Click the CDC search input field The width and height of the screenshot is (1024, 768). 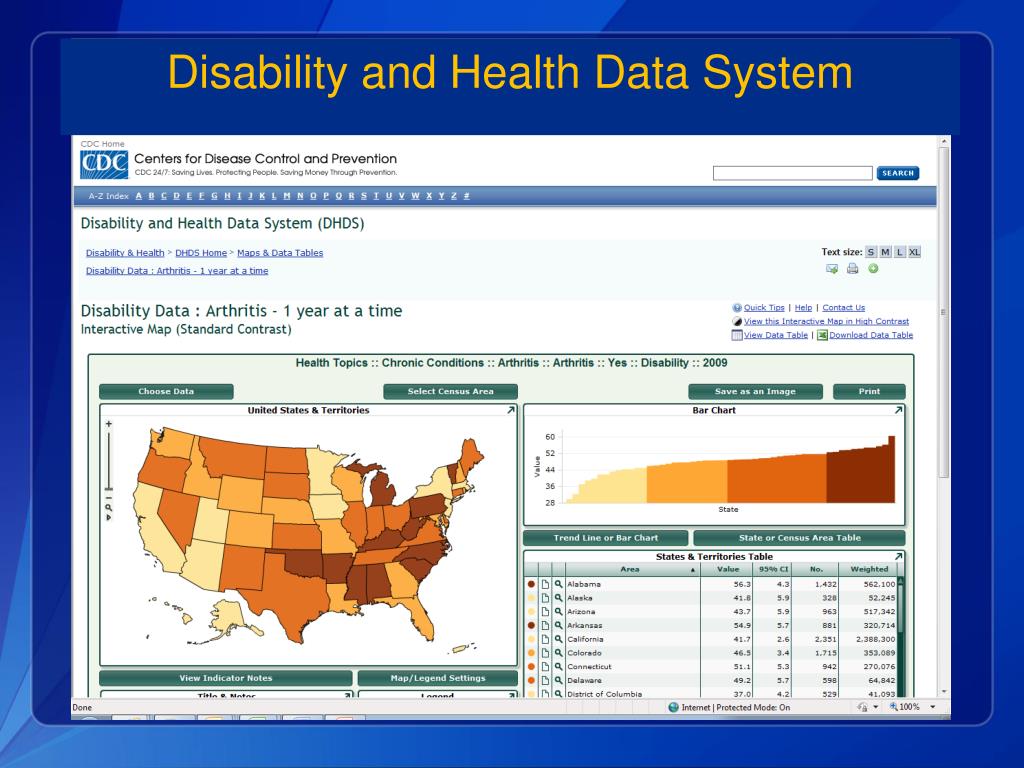[792, 173]
